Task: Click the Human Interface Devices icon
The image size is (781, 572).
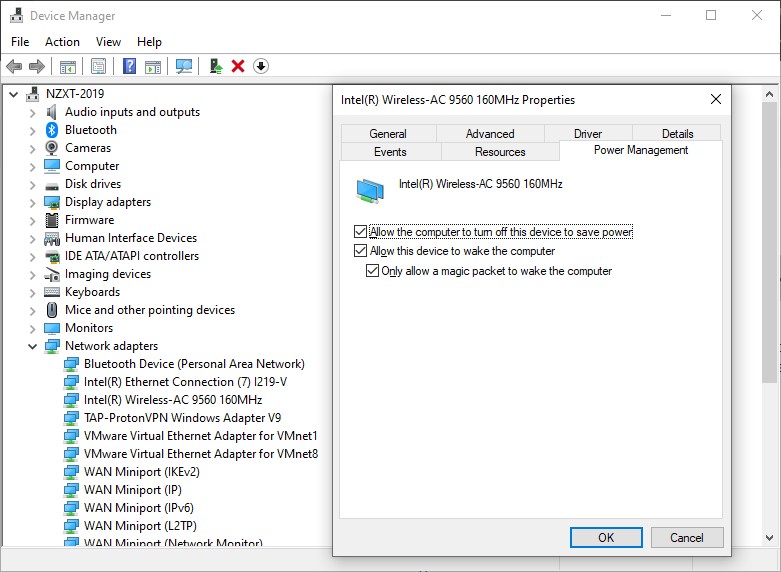Action: coord(52,239)
